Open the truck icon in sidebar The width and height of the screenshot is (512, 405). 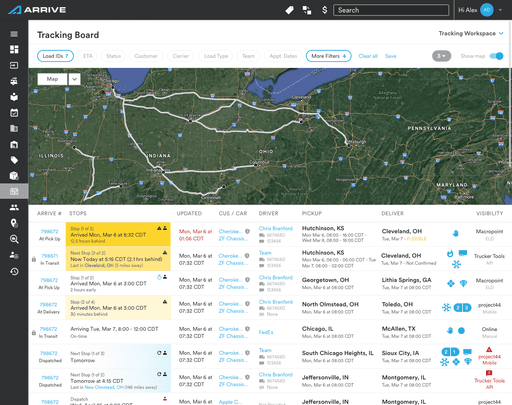pyautogui.click(x=14, y=81)
